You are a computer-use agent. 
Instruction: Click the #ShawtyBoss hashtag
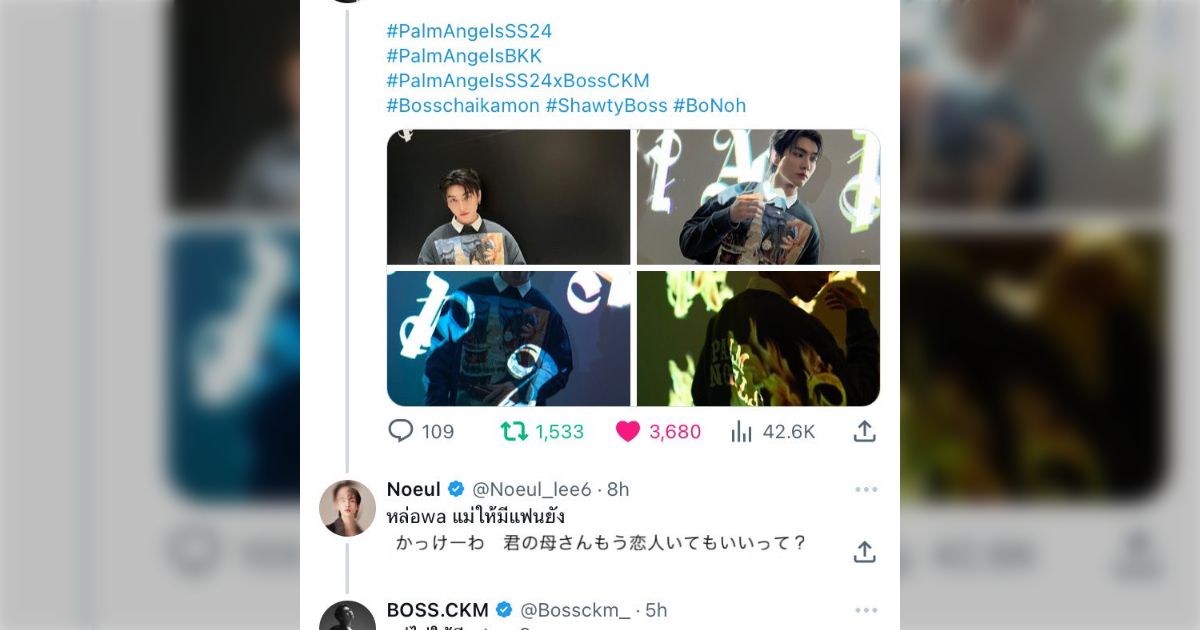coord(606,106)
